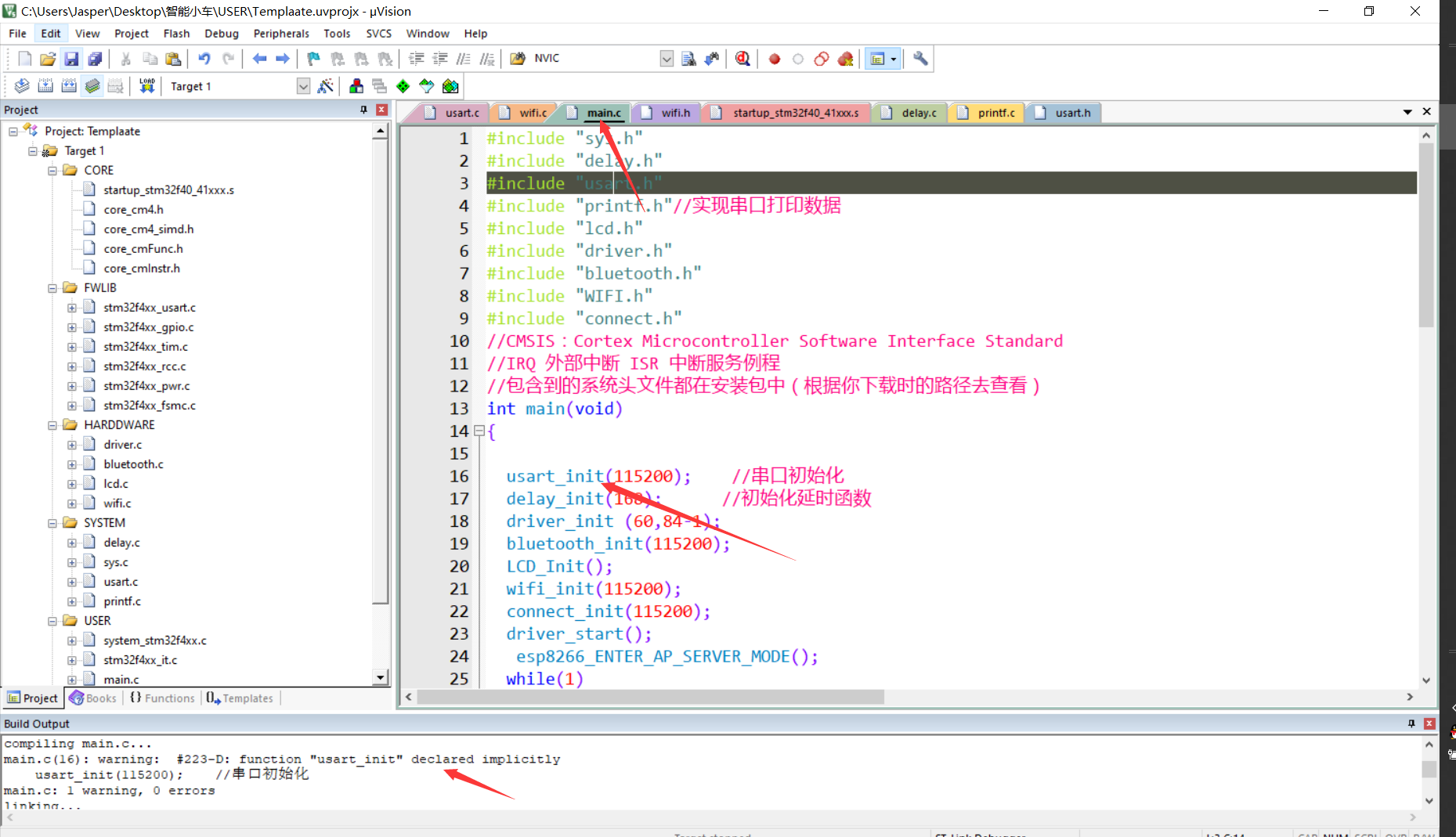This screenshot has width=1456, height=837.
Task: Open the File menu
Action: click(x=17, y=34)
